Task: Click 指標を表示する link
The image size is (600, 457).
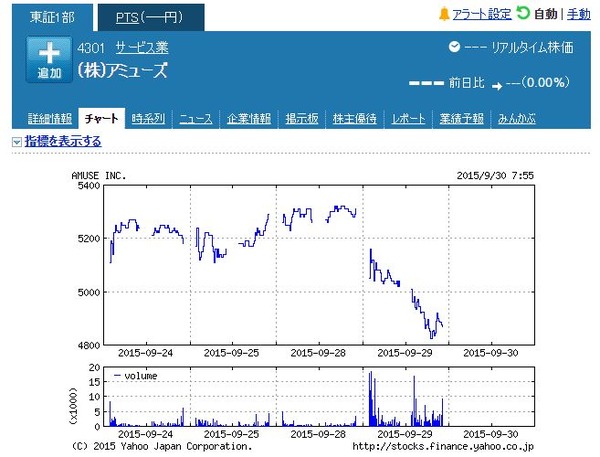Action: [63, 141]
